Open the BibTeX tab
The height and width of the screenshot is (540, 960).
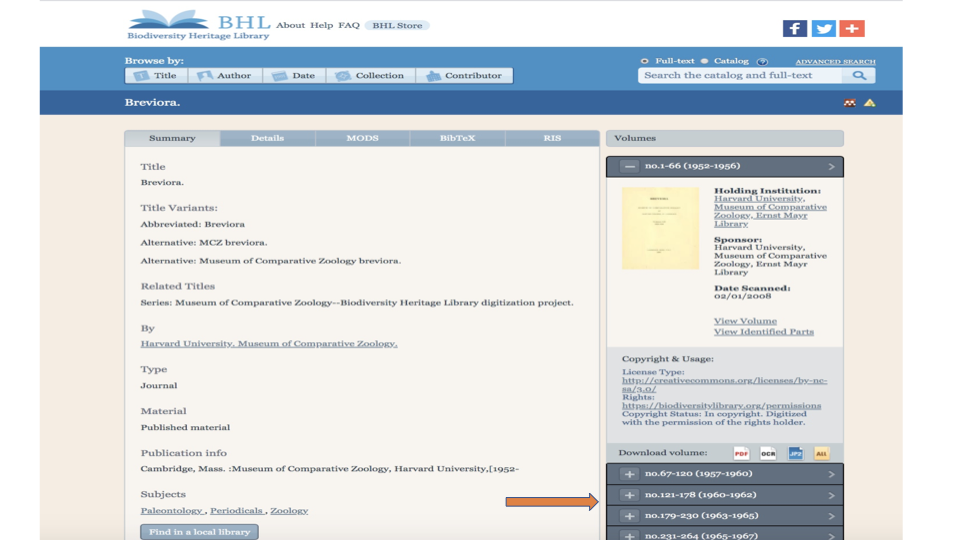[457, 138]
